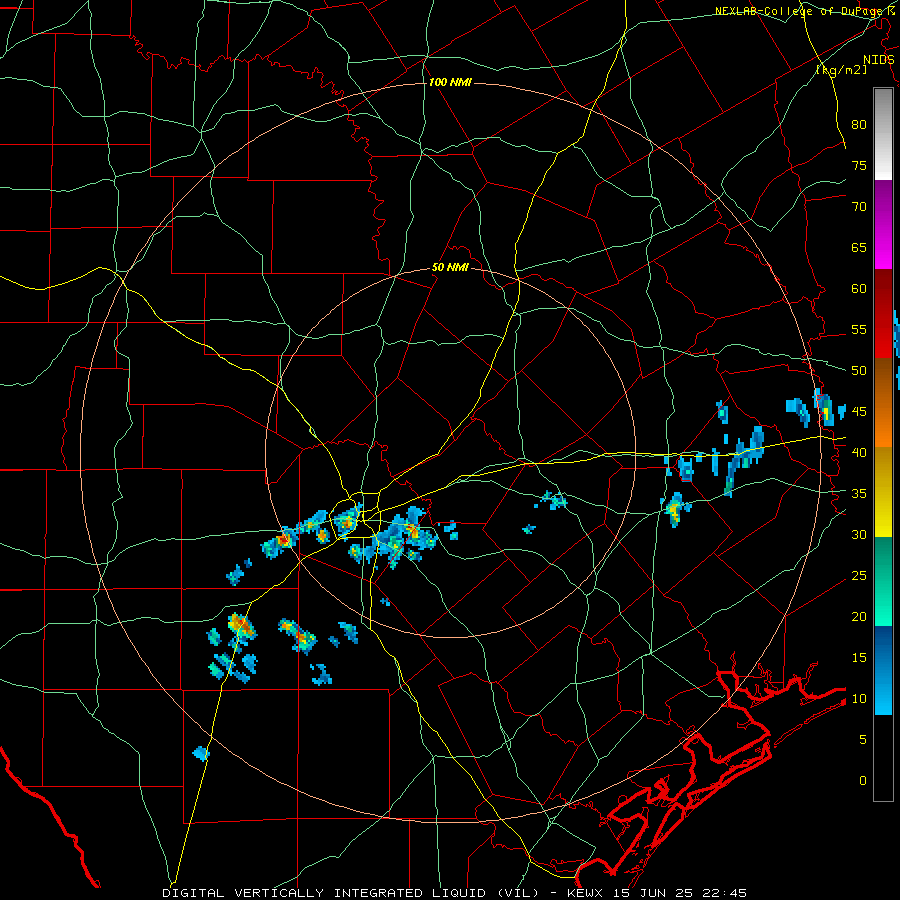Click the legend value 55

(x=859, y=329)
